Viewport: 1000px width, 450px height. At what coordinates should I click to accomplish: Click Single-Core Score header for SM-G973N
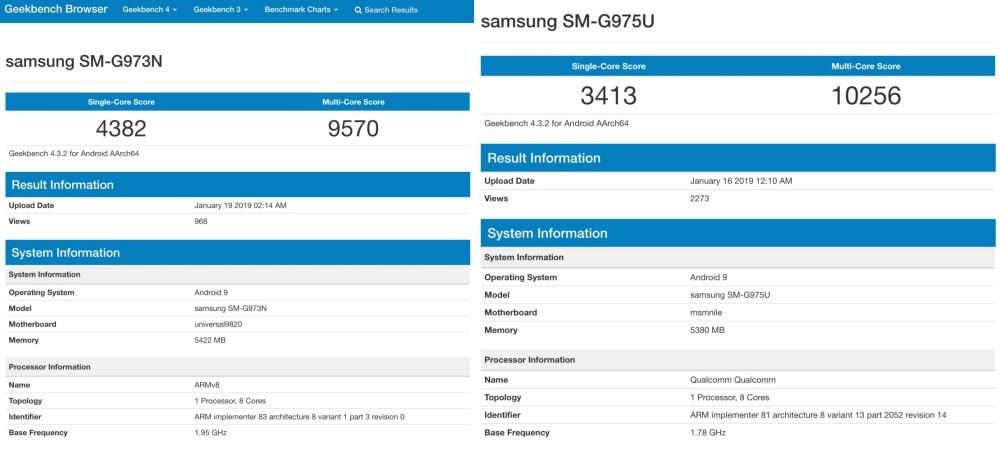click(x=121, y=102)
